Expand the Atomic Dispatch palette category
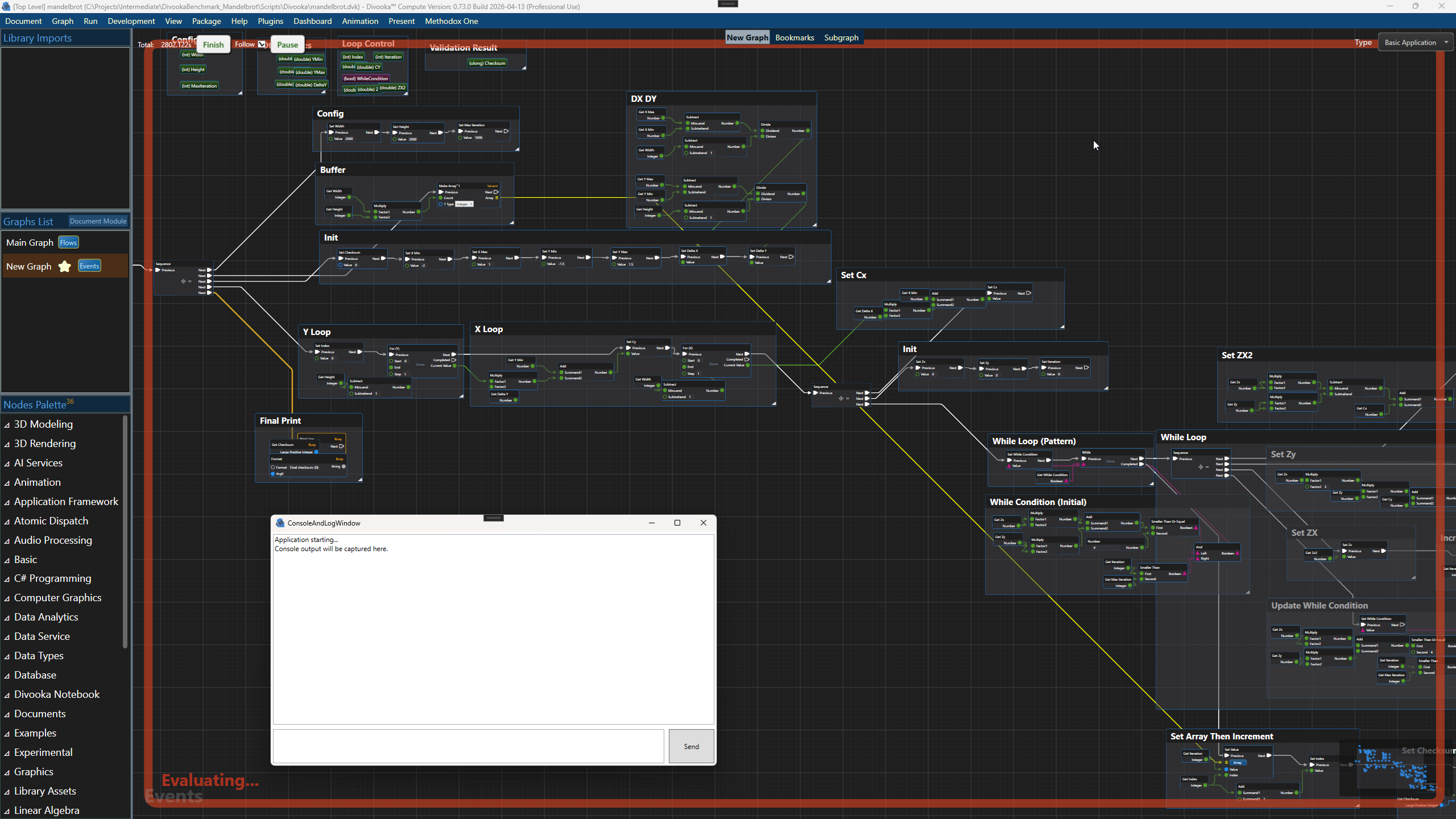1456x819 pixels. [x=7, y=522]
